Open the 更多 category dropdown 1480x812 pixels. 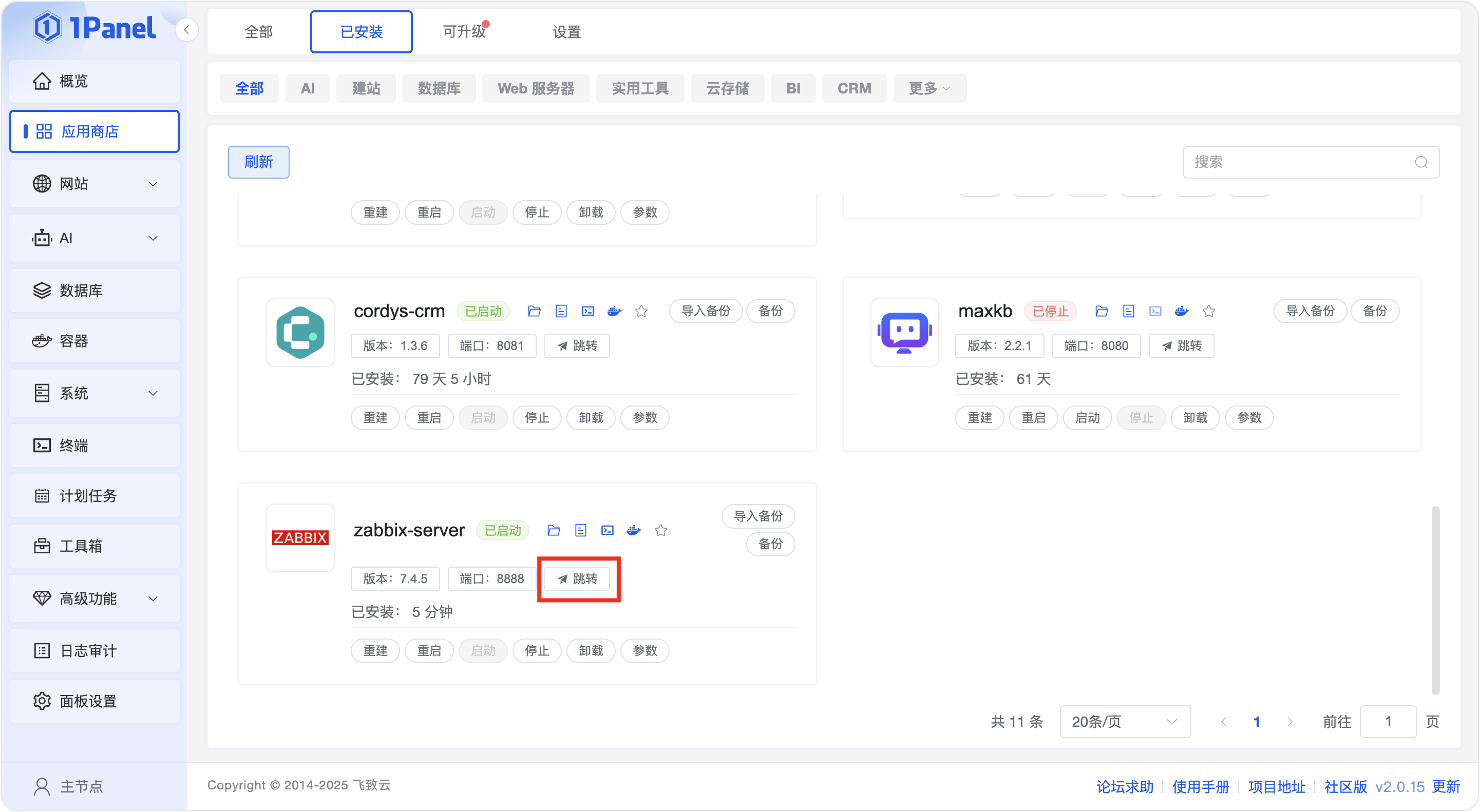pos(929,88)
